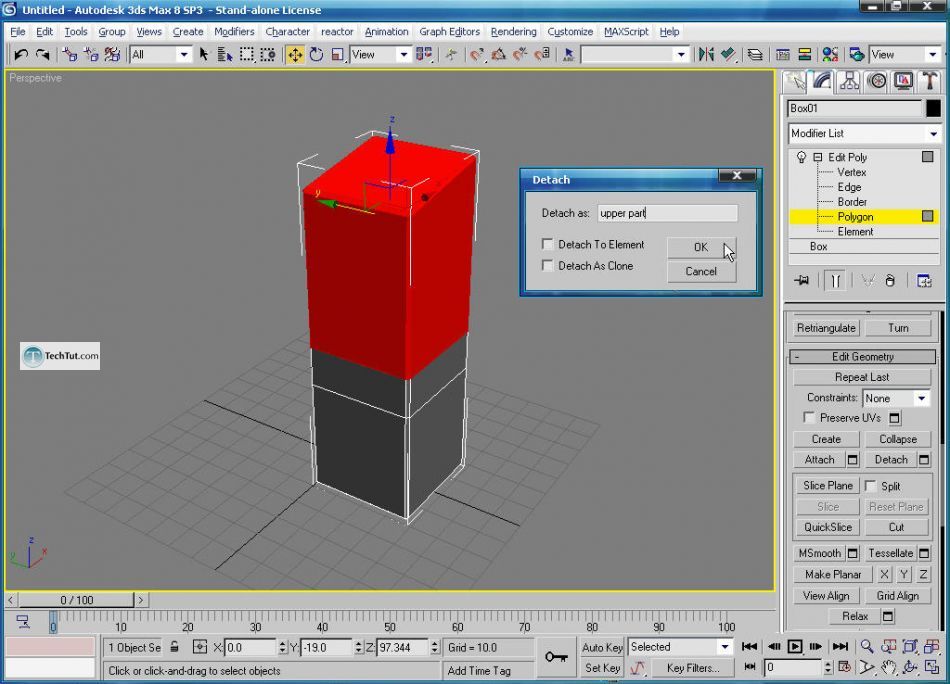Open the Create command panel
The width and height of the screenshot is (950, 684).
click(793, 81)
